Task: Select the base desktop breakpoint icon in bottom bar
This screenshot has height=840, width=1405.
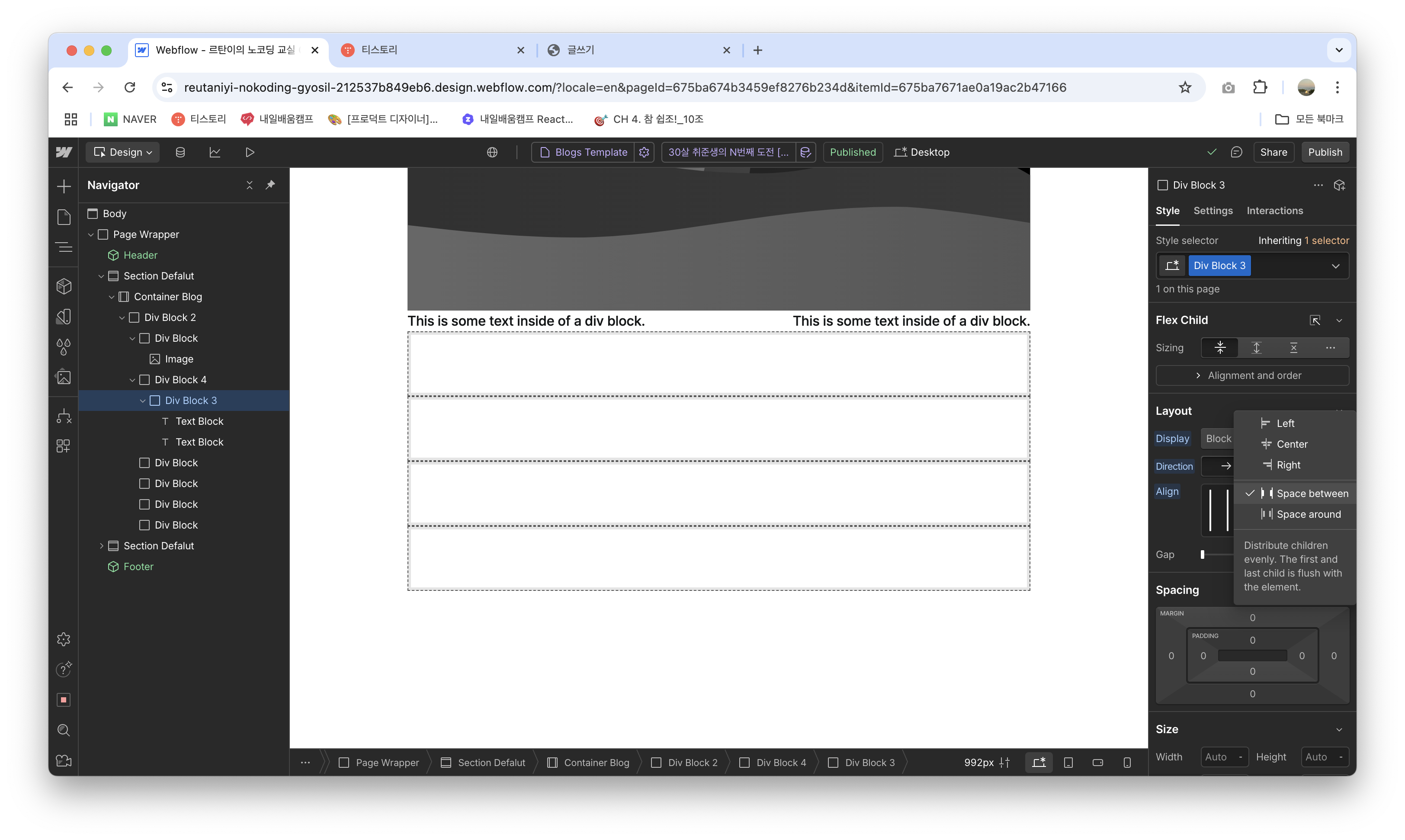Action: pos(1039,763)
